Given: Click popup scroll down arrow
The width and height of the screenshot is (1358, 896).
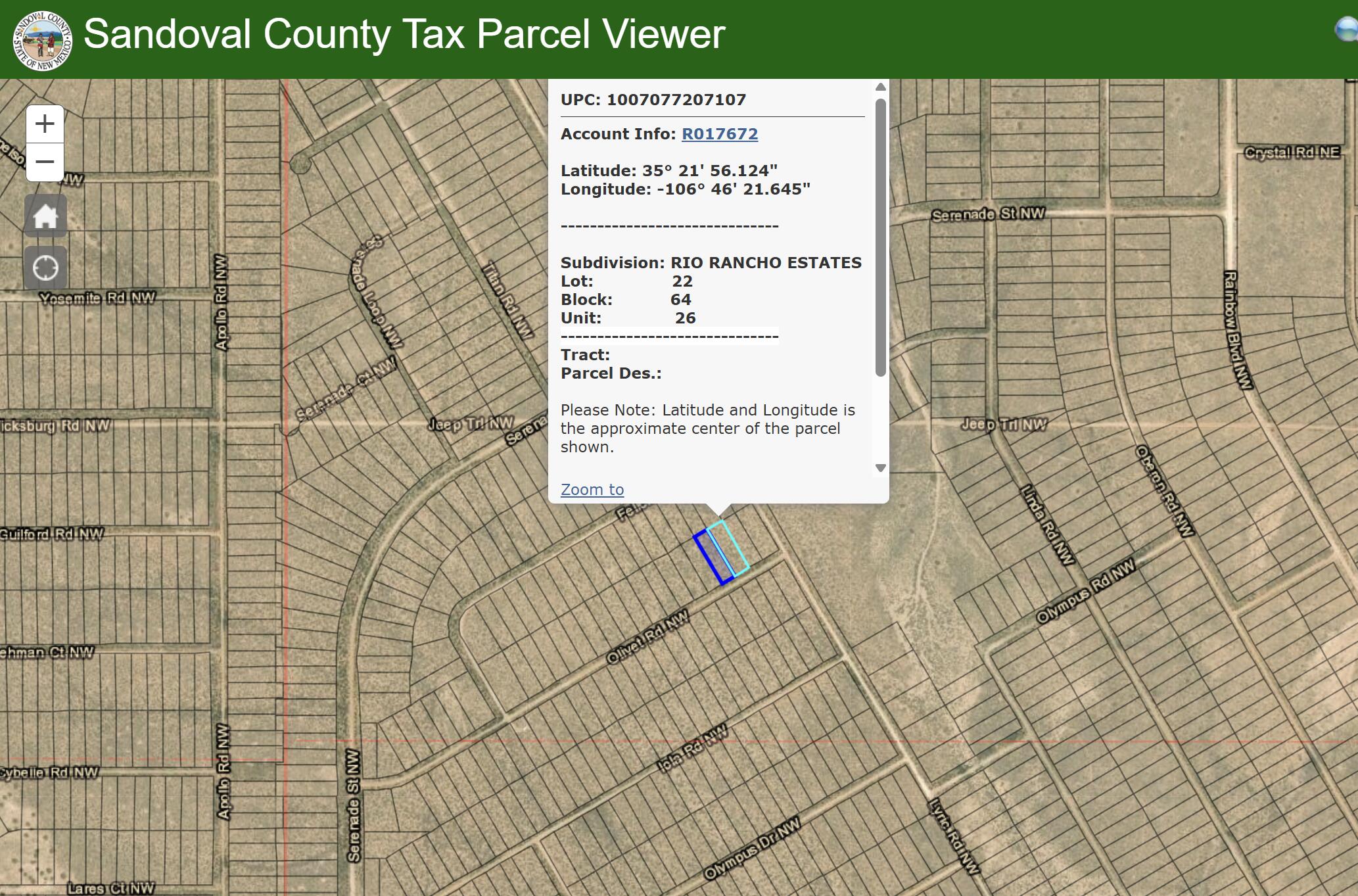Looking at the screenshot, I should (x=881, y=468).
